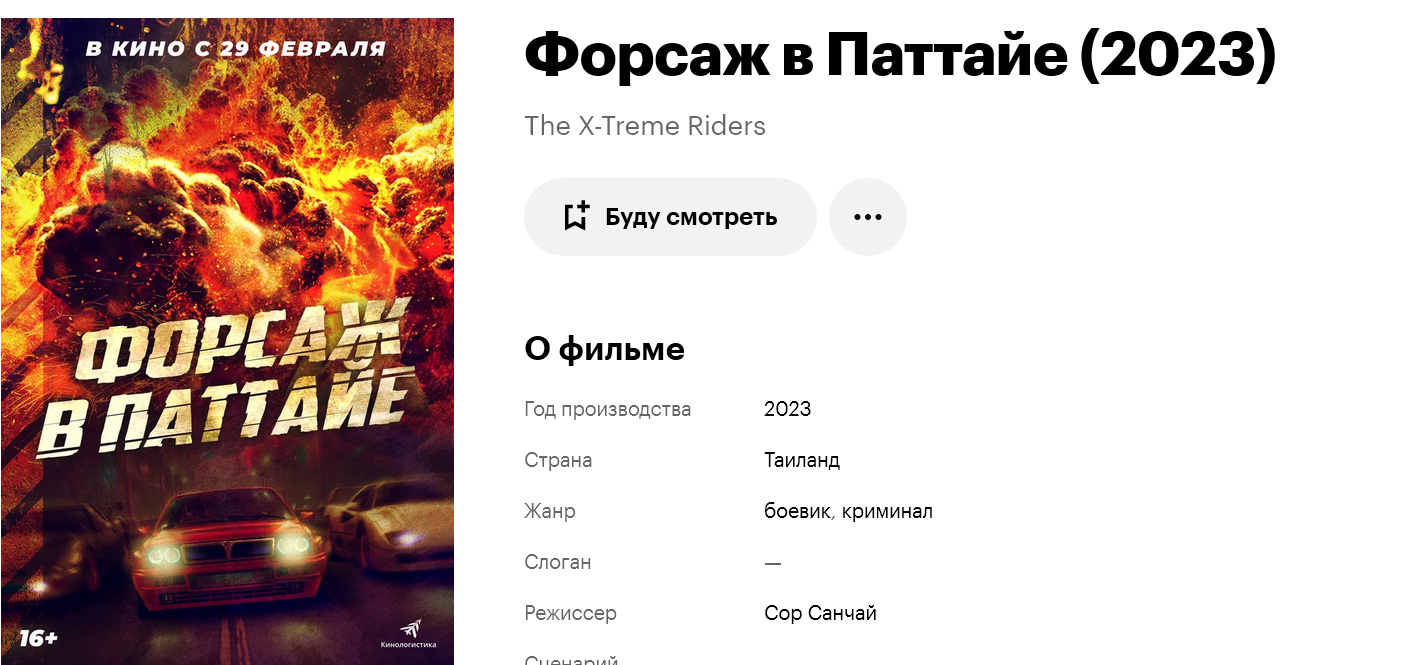Open director Сор Санчай's page
1401x665 pixels.
[820, 613]
